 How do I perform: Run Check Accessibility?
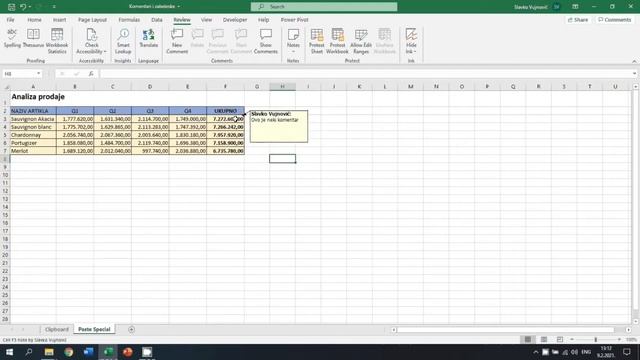point(91,41)
